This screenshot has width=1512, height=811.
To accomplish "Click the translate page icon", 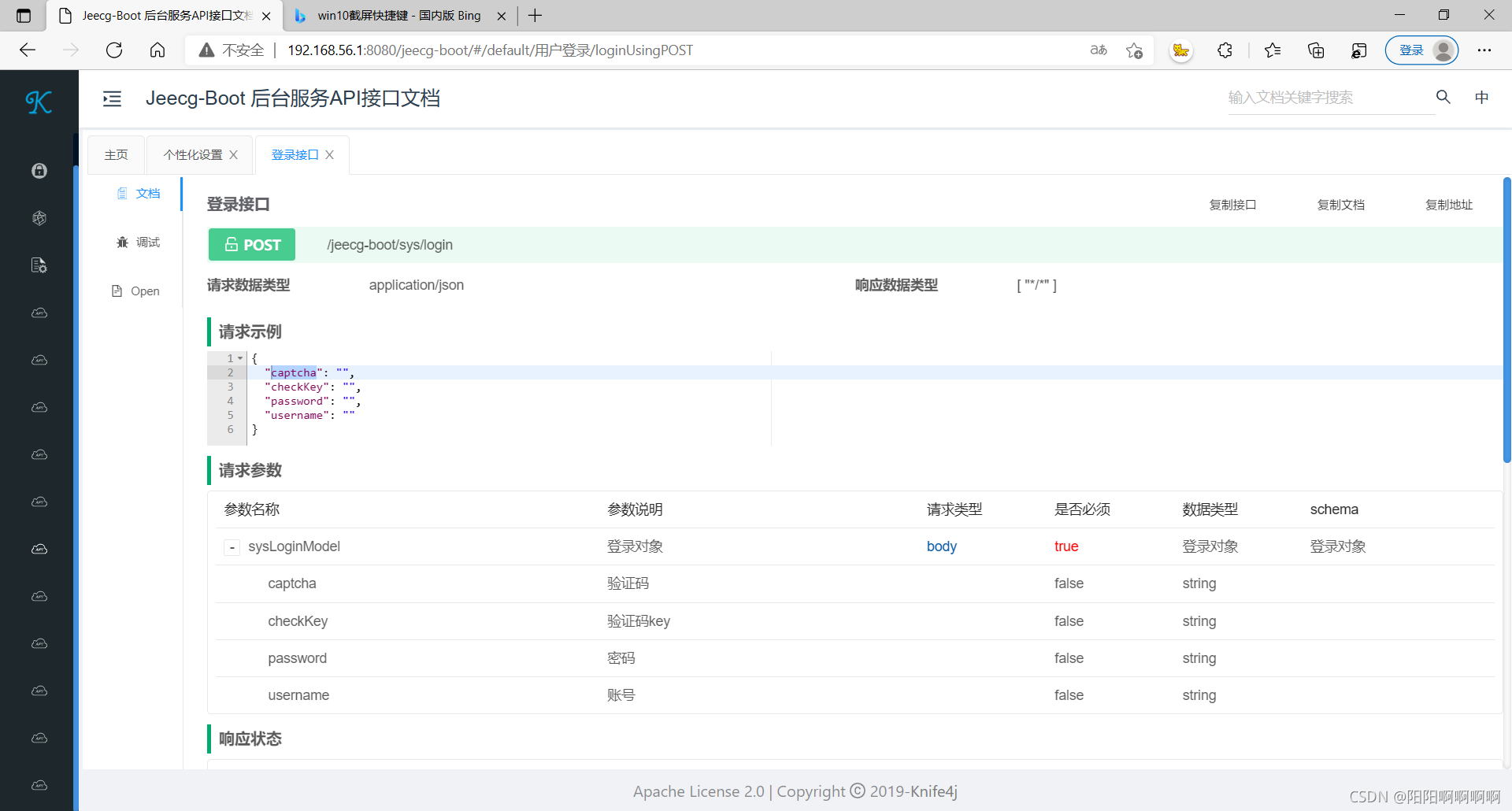I will coord(1099,50).
